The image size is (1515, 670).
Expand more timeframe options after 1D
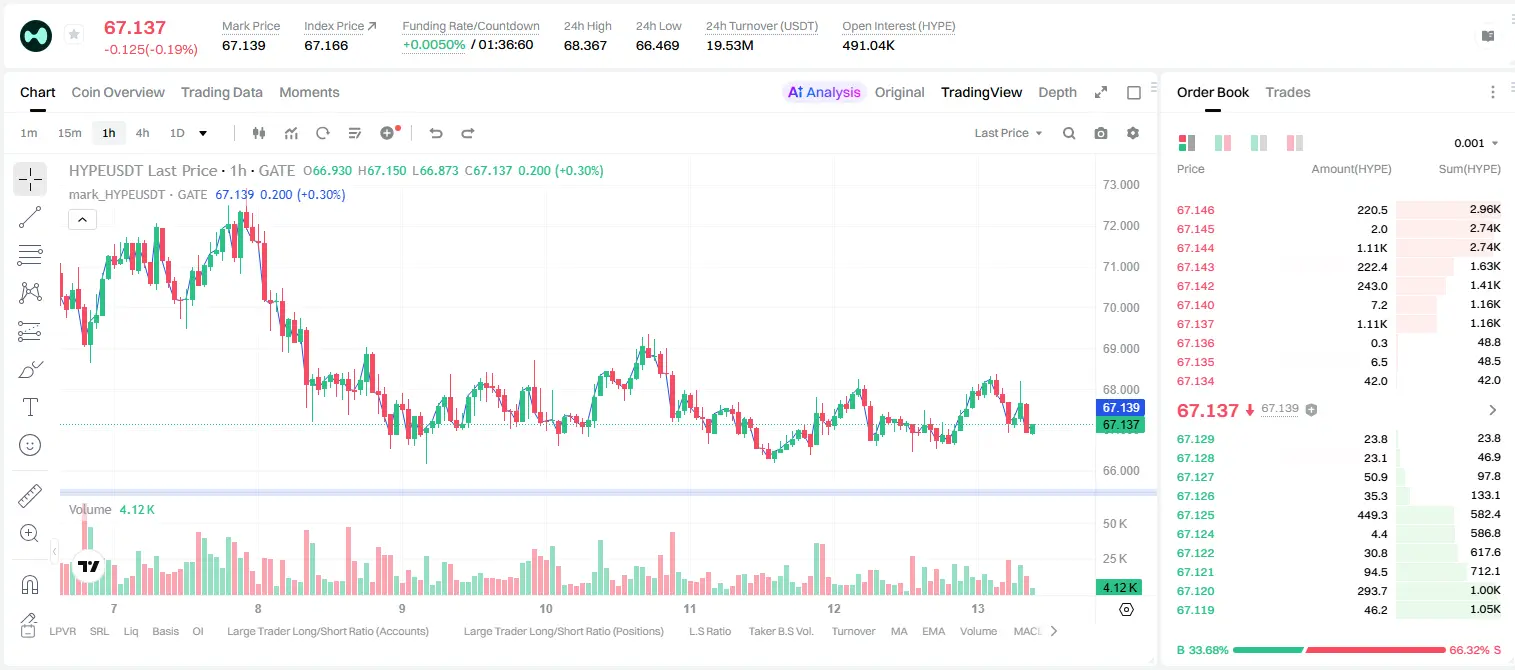[203, 133]
